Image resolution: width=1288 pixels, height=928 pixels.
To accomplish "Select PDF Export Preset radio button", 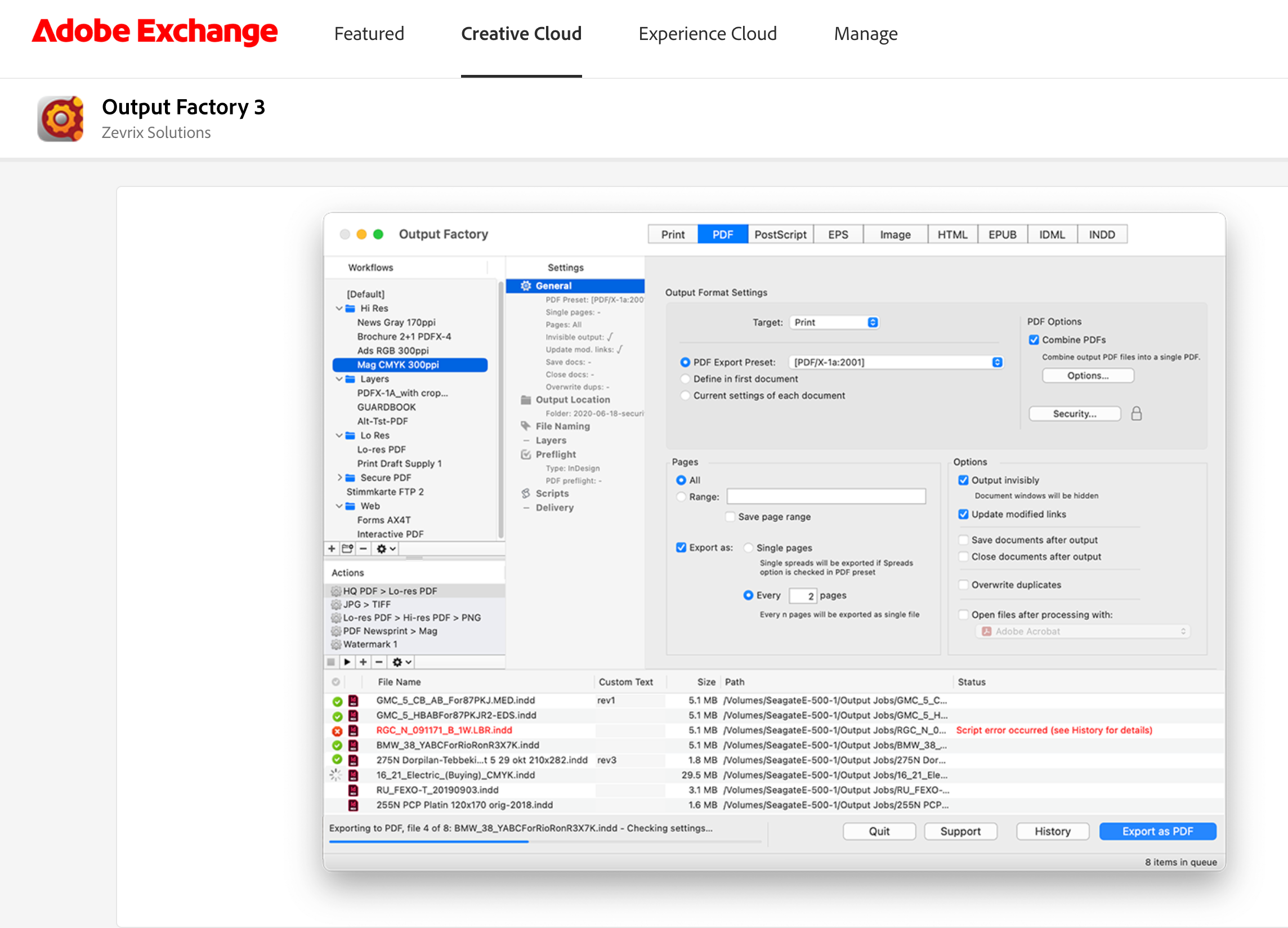I will click(x=685, y=362).
